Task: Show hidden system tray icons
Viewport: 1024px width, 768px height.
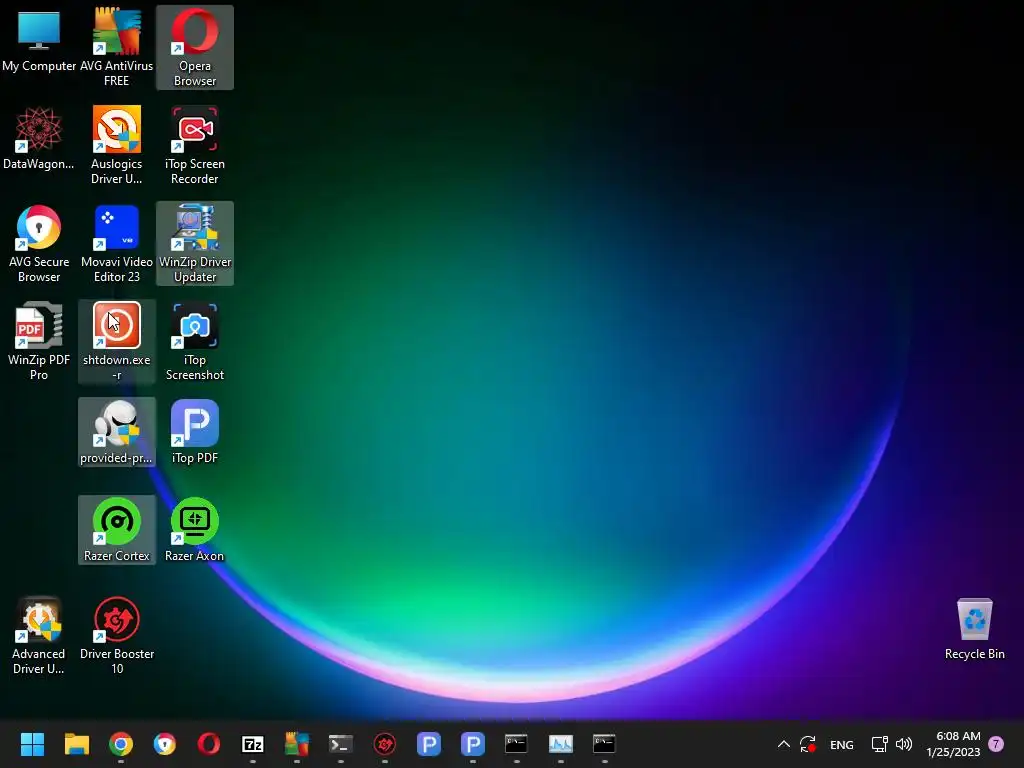Action: tap(784, 744)
